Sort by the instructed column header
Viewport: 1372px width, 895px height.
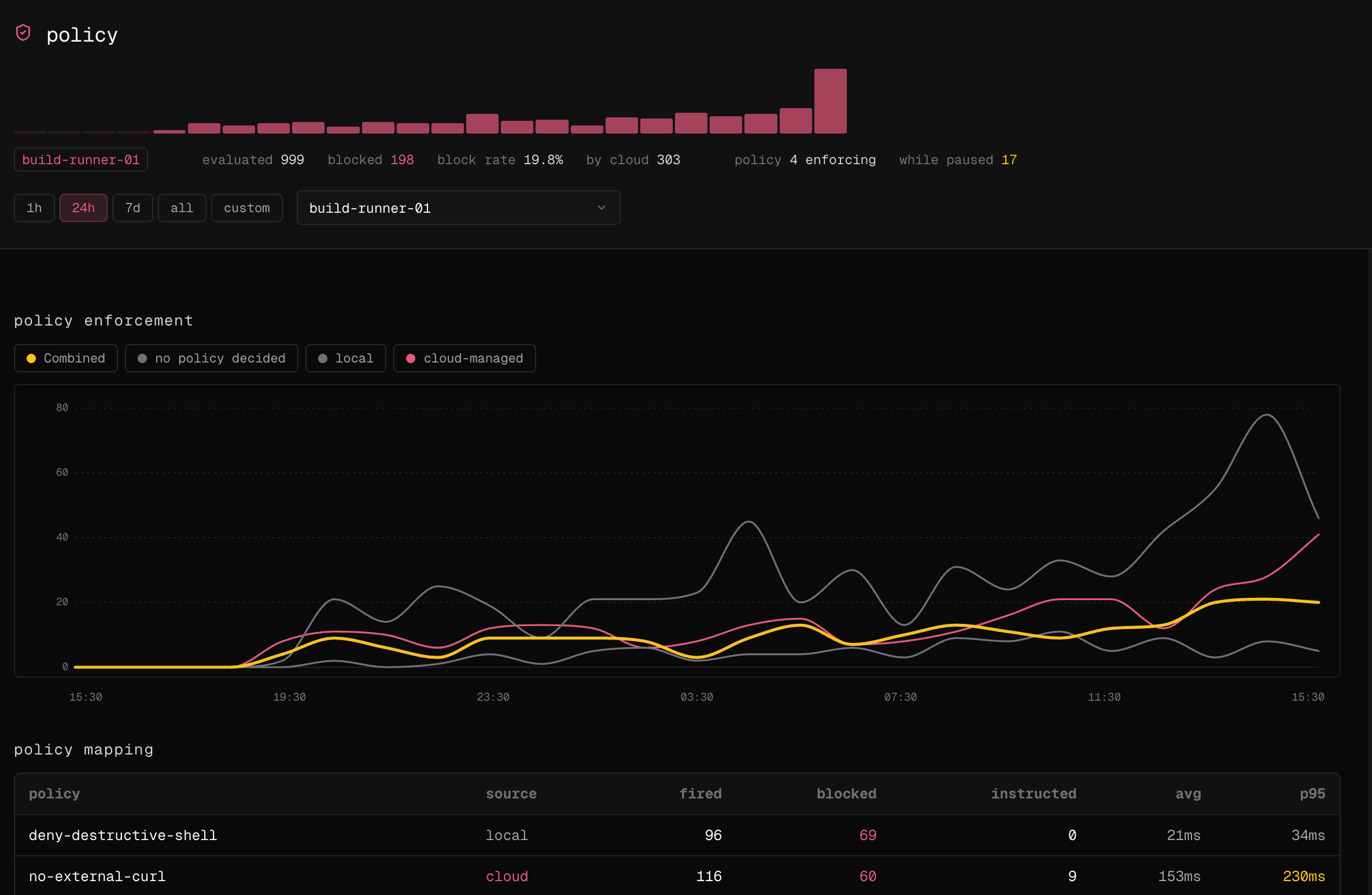(1034, 794)
